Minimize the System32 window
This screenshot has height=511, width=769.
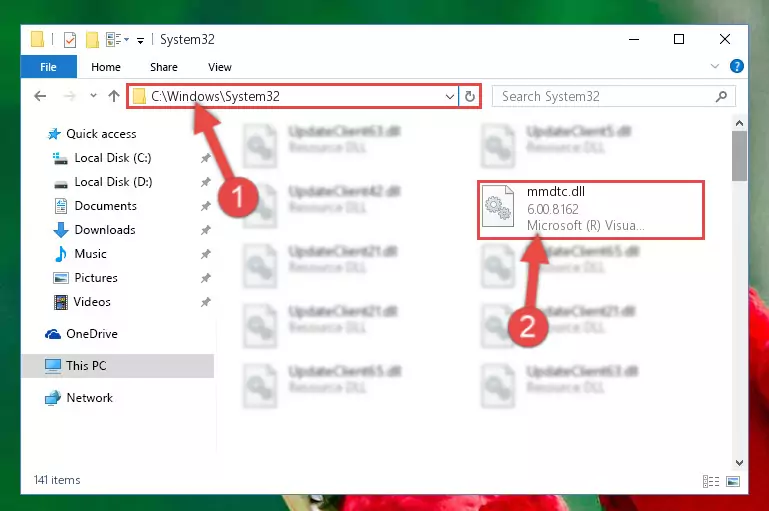pyautogui.click(x=634, y=39)
